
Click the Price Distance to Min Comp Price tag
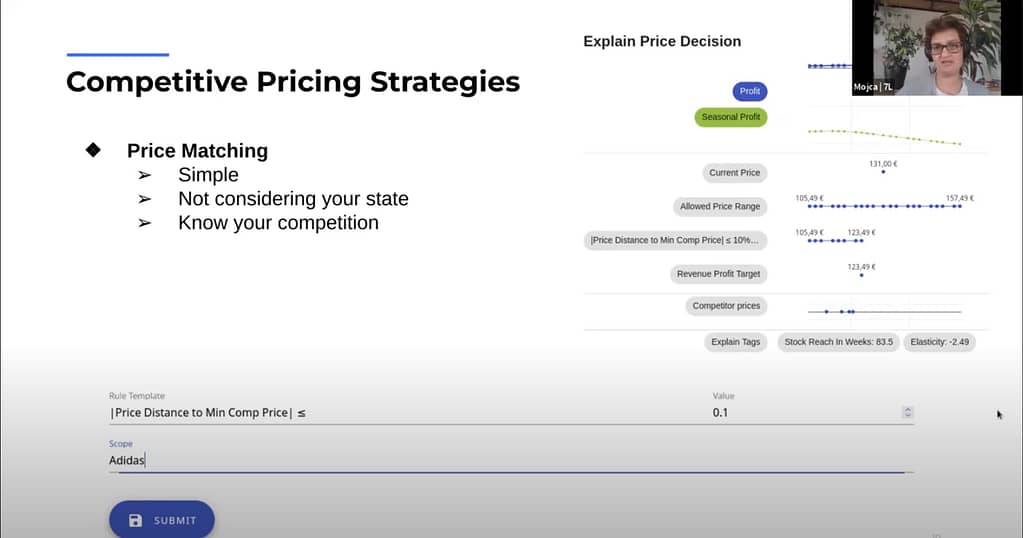click(x=675, y=241)
